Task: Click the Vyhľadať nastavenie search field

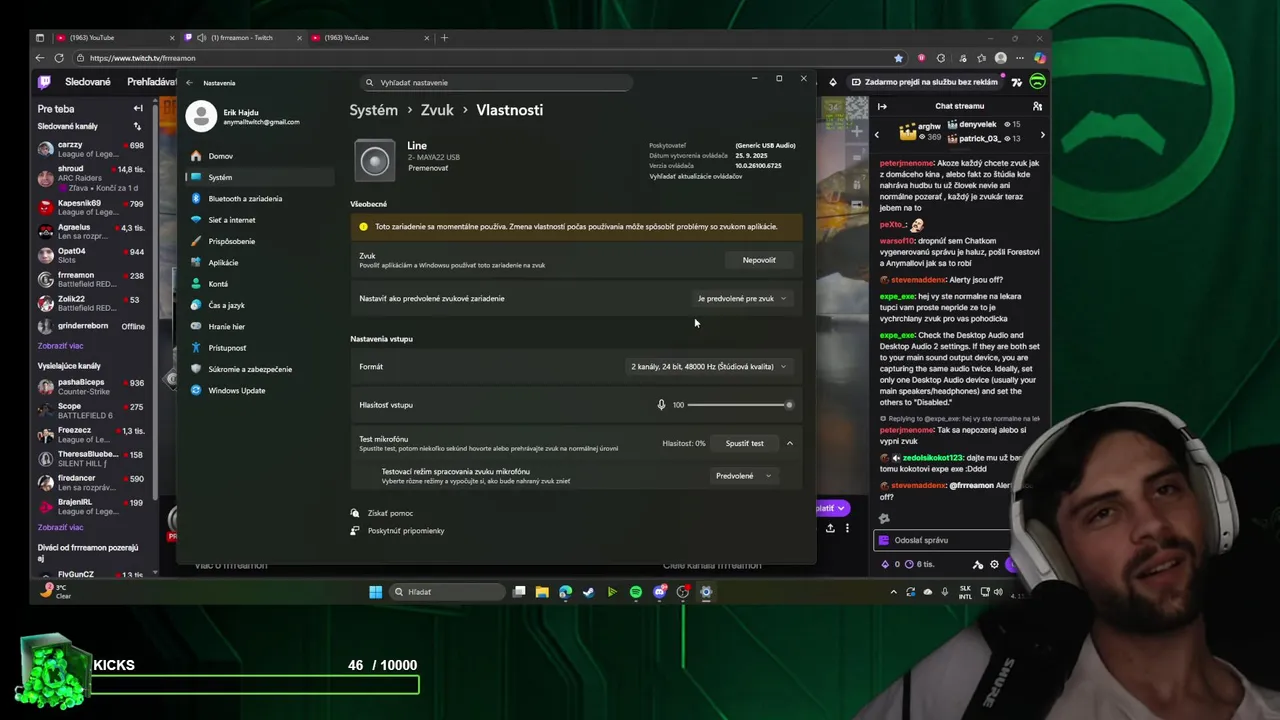Action: (x=496, y=83)
